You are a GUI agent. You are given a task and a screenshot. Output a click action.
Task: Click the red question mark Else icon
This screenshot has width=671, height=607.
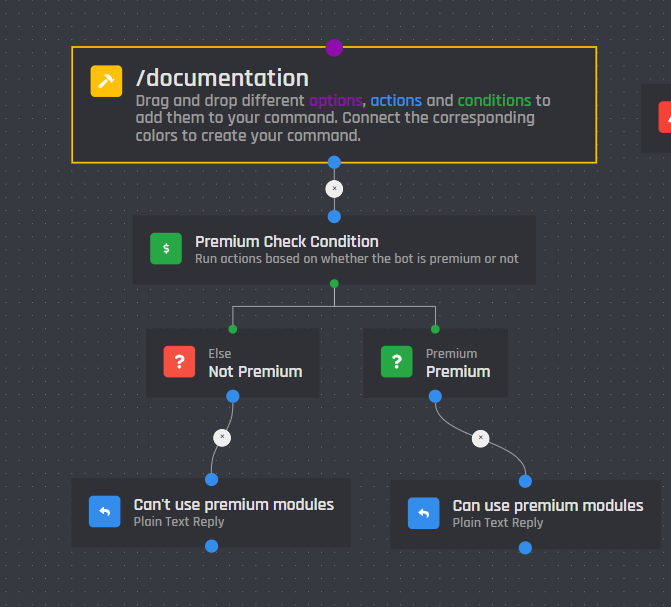[179, 362]
